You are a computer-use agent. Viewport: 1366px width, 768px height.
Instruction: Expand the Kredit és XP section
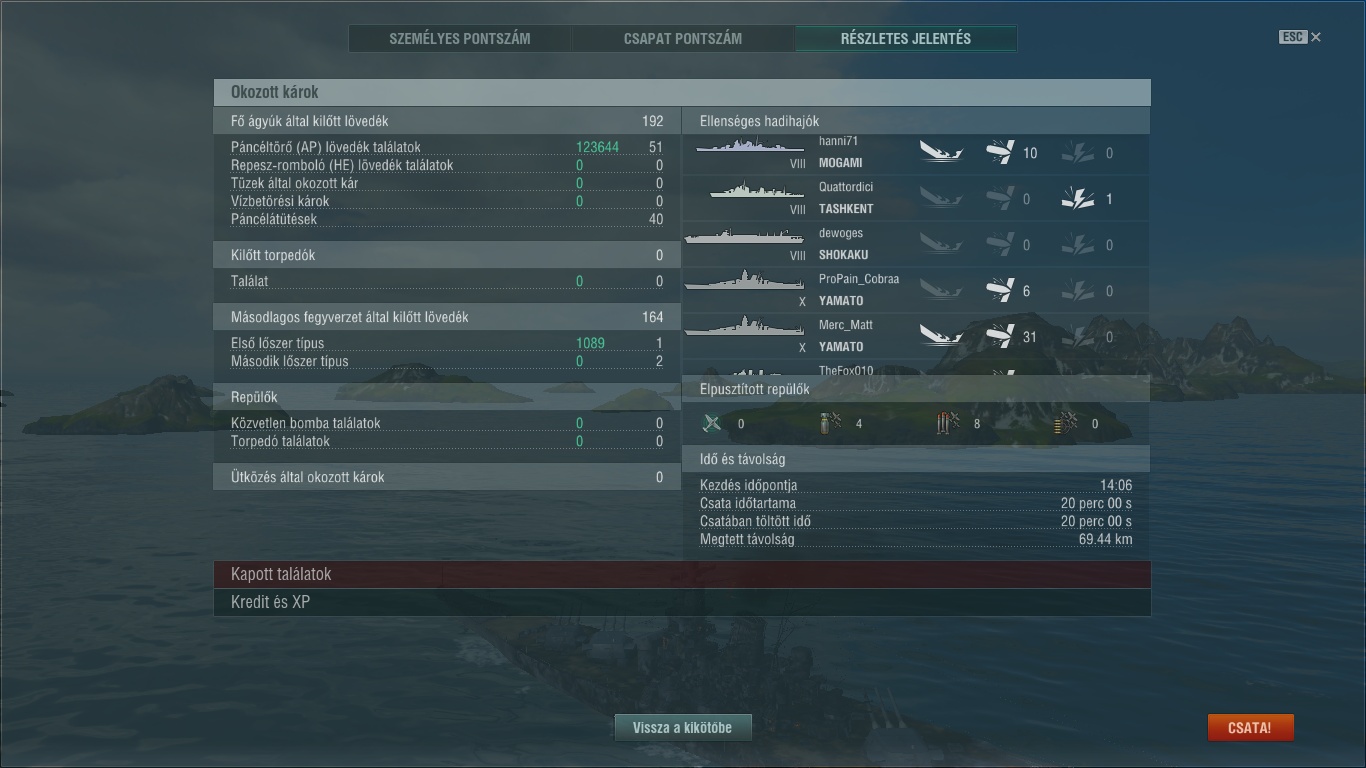click(x=682, y=602)
